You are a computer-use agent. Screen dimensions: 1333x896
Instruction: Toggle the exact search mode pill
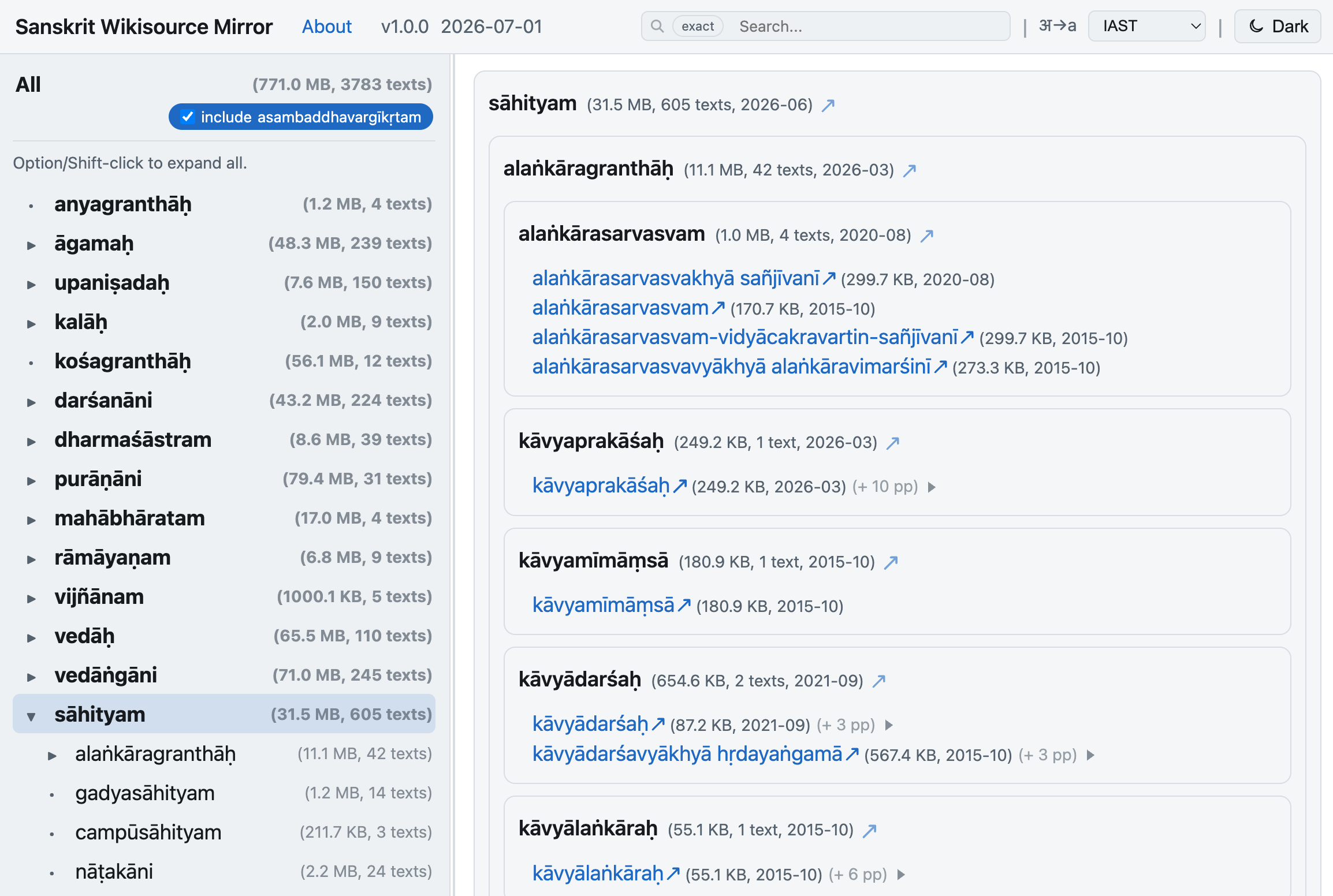point(698,27)
